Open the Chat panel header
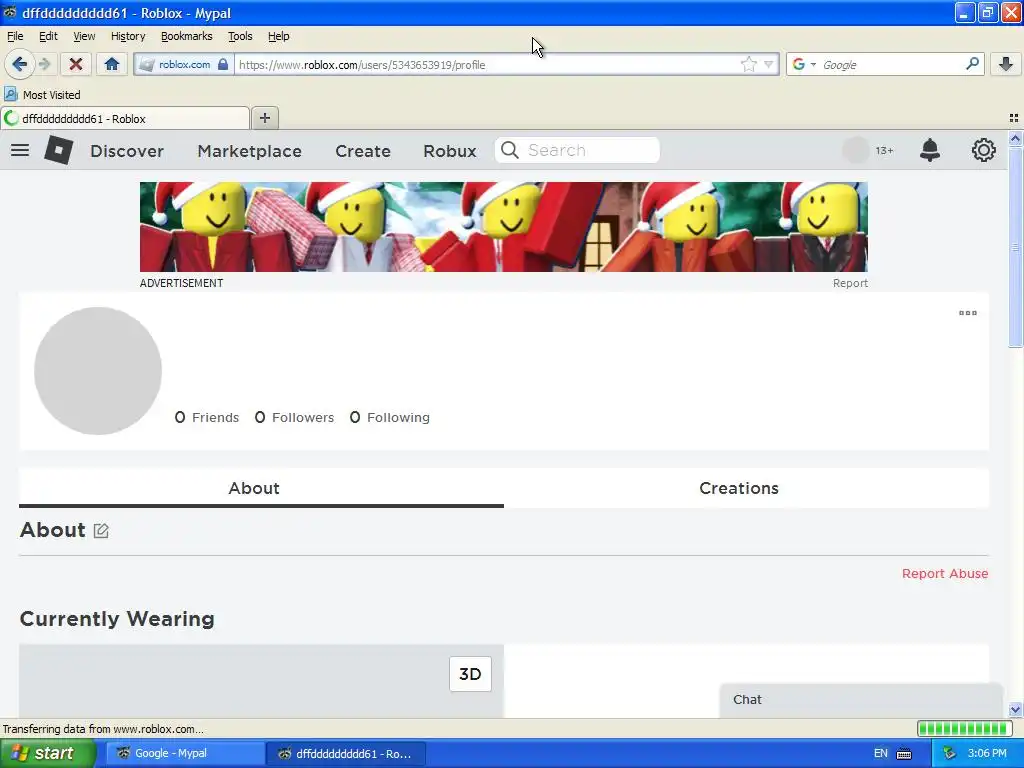This screenshot has height=768, width=1024. pos(861,699)
